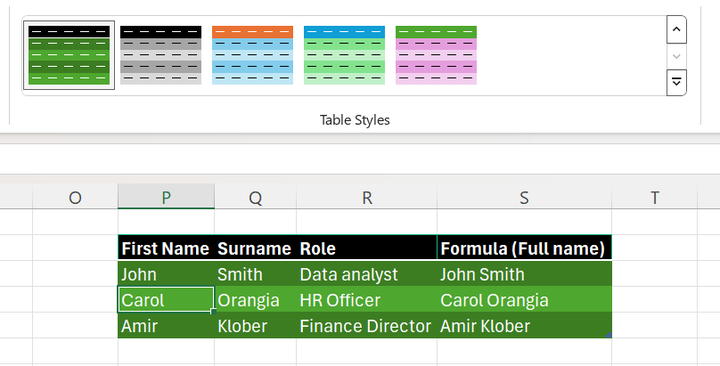
Task: Choose the blue and green table style
Action: [x=344, y=55]
